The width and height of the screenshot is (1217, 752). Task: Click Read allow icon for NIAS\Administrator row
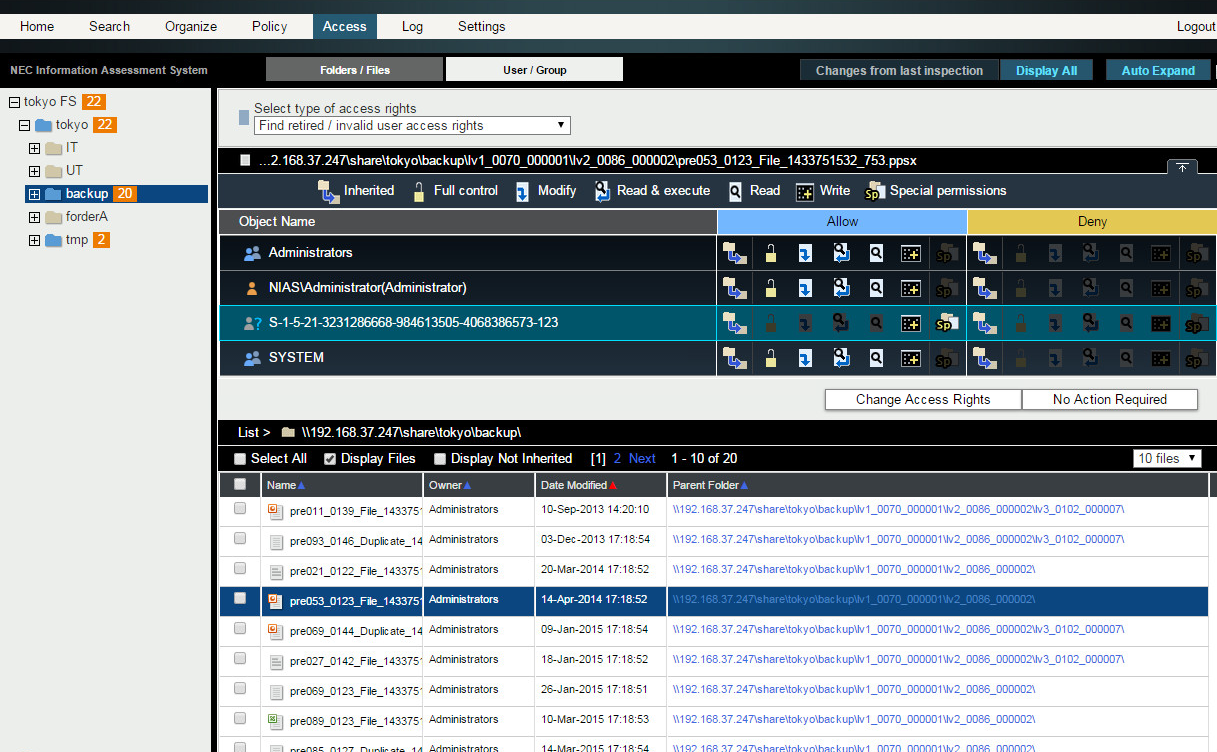coord(876,289)
